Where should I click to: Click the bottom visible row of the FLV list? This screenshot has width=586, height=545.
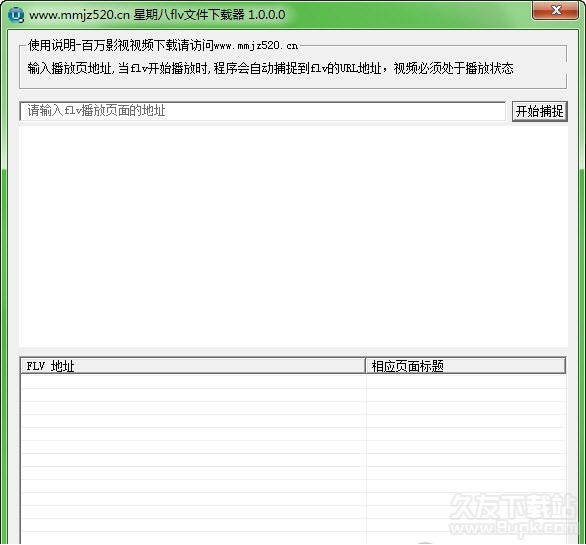293,538
